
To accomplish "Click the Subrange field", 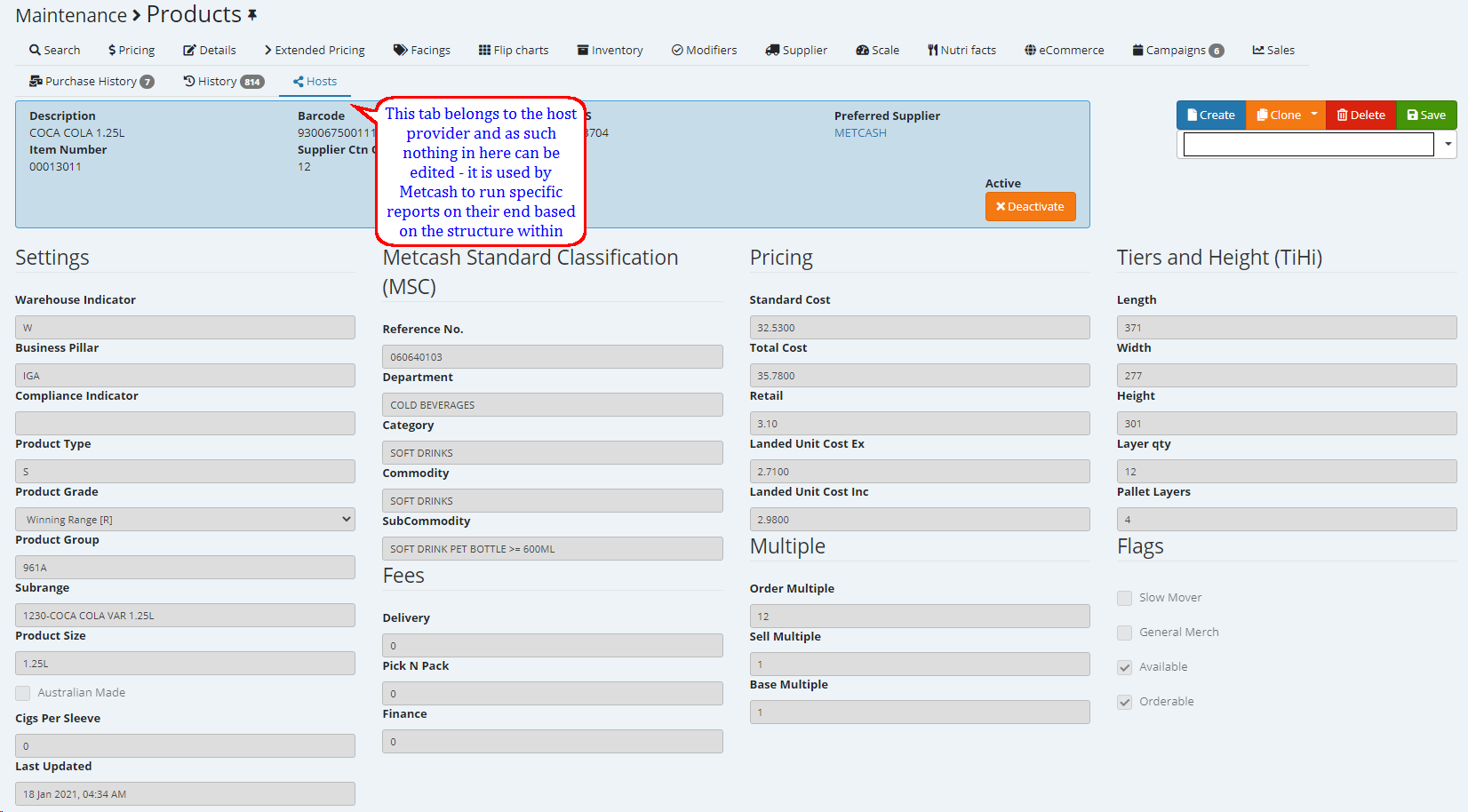I will click(185, 616).
